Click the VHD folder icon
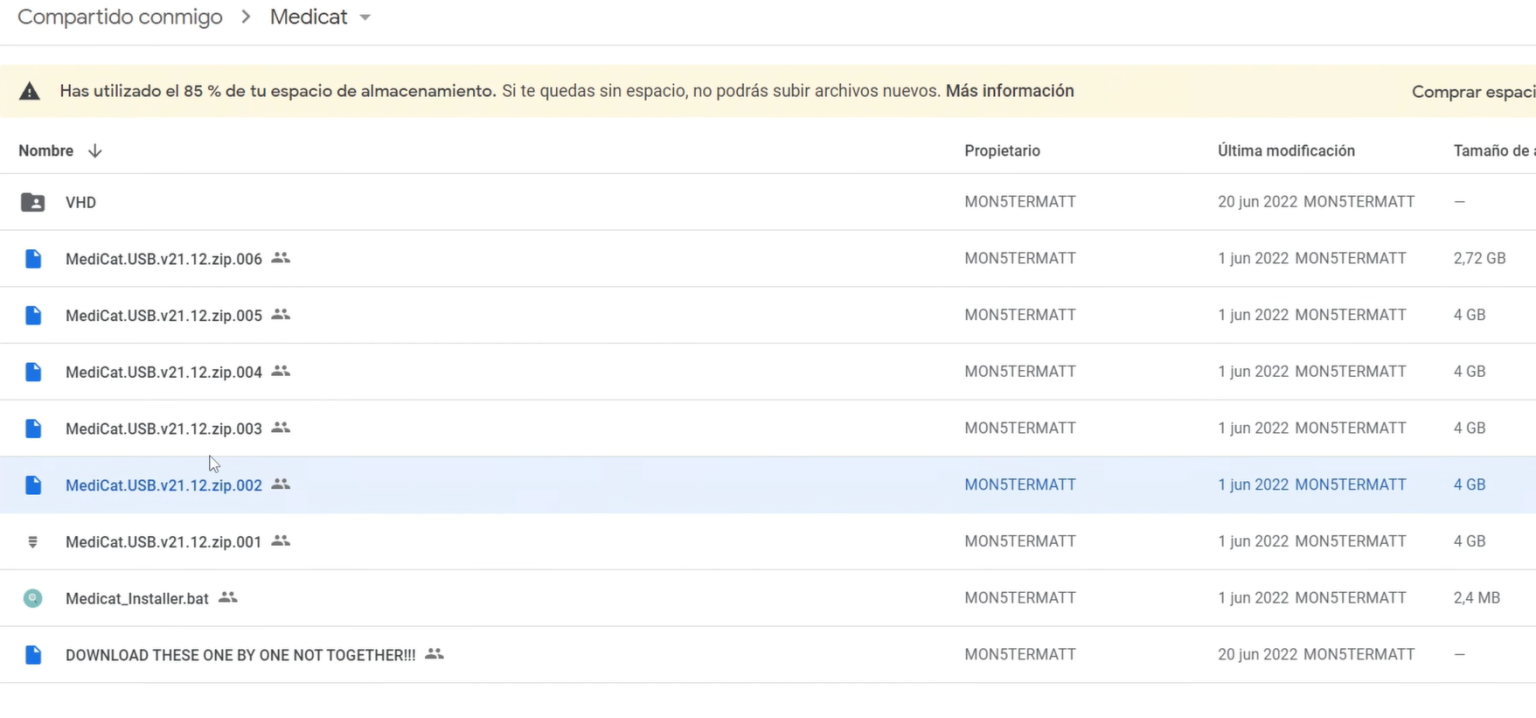Screen dimensions: 1536x718 [31, 202]
